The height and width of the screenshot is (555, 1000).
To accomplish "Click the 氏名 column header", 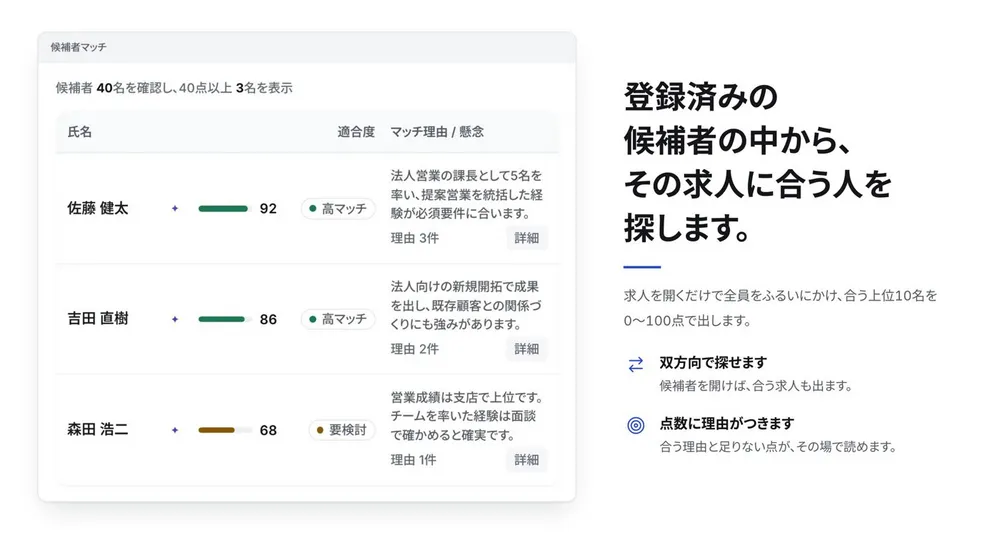I will pyautogui.click(x=80, y=132).
